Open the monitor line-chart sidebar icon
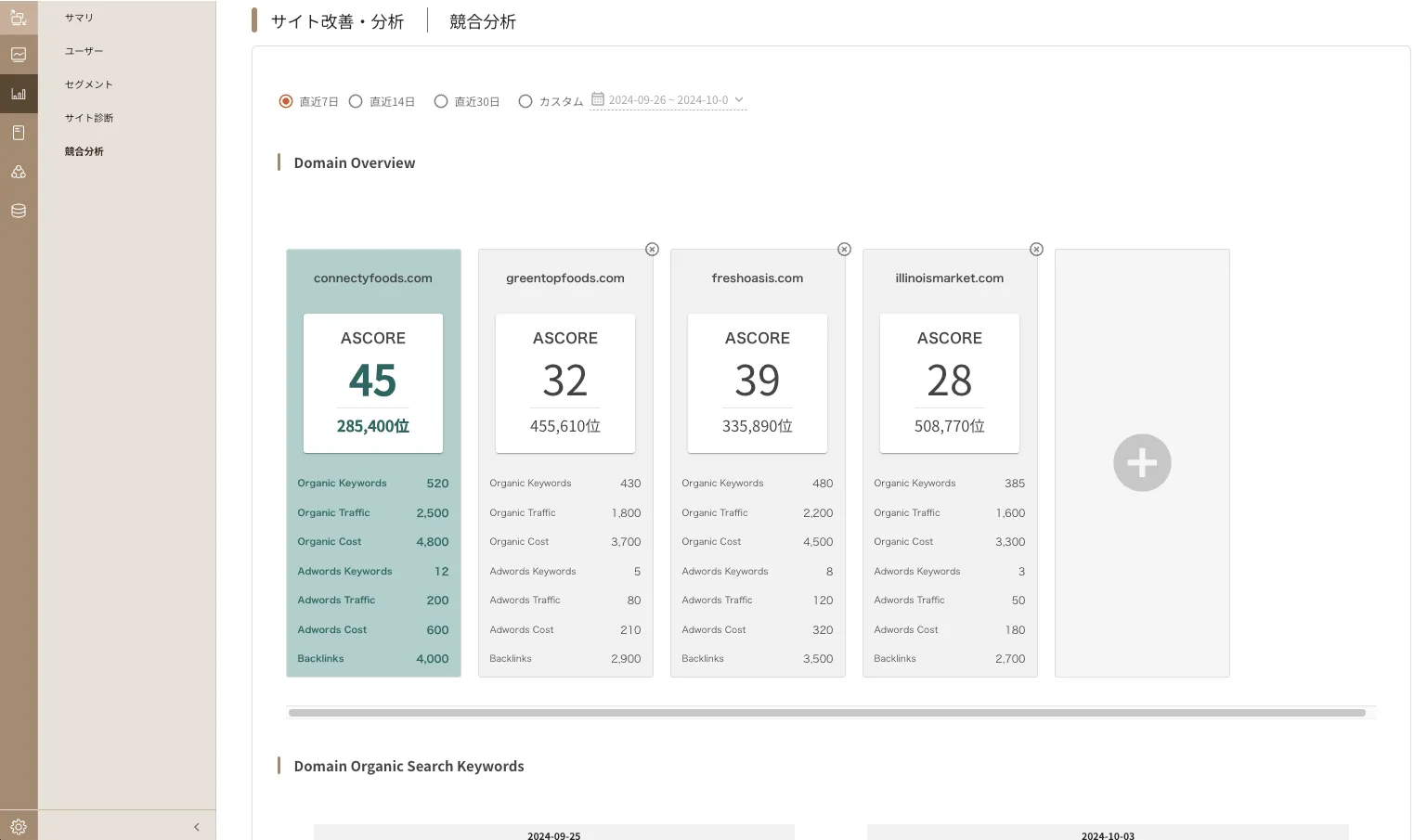The width and height of the screenshot is (1427, 840). pyautogui.click(x=19, y=55)
